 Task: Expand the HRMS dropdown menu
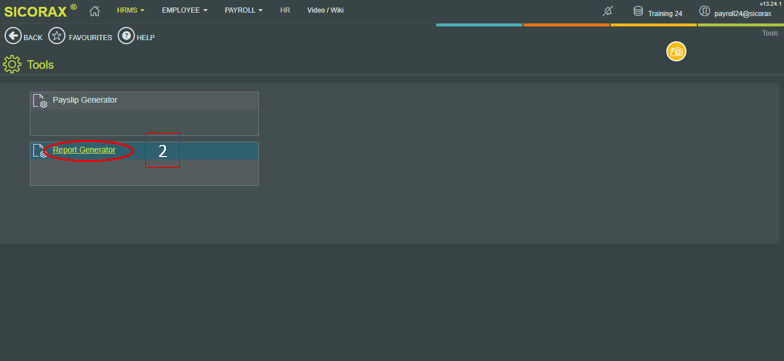130,10
